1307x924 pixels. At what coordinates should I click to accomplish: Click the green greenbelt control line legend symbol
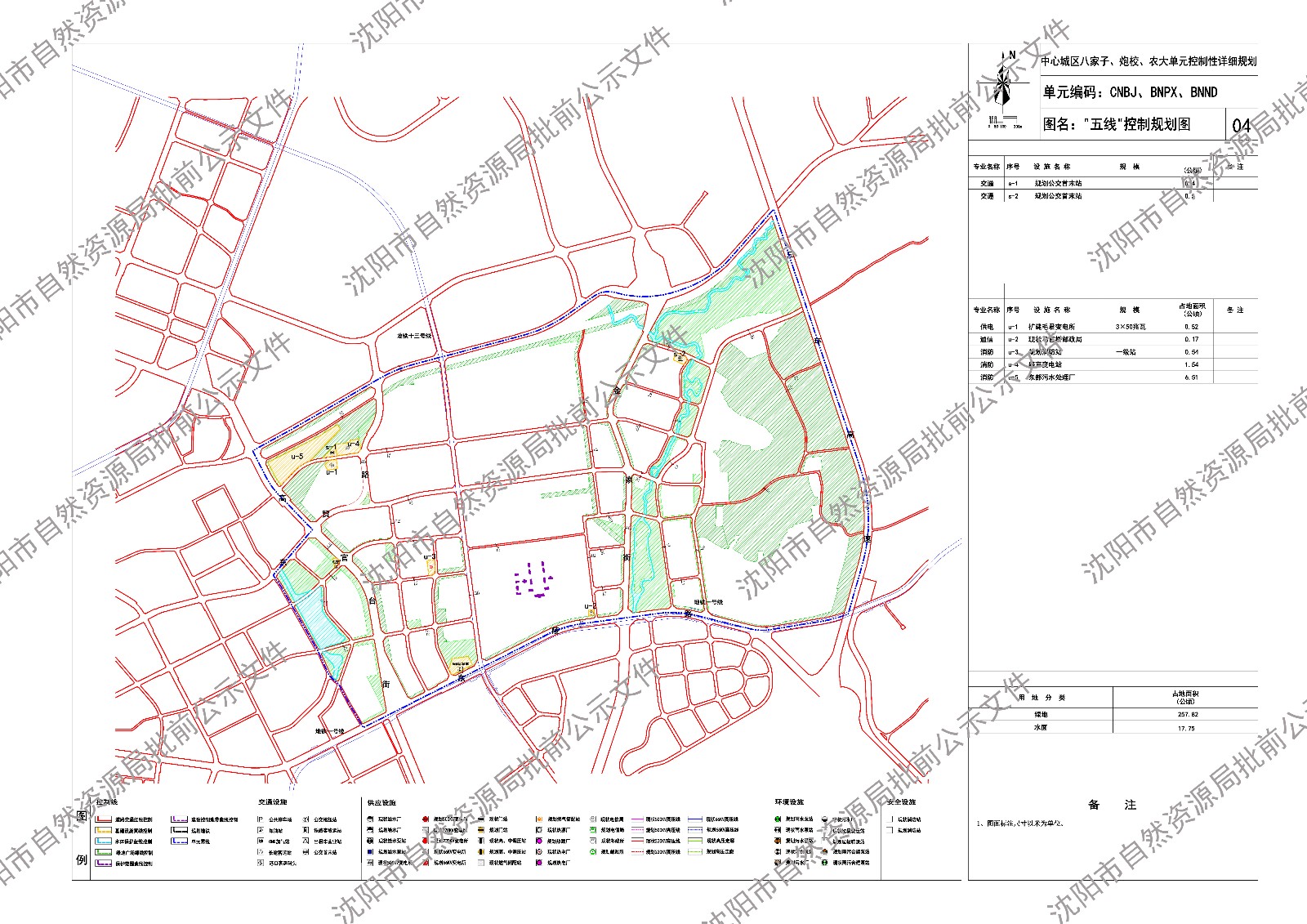[x=104, y=853]
